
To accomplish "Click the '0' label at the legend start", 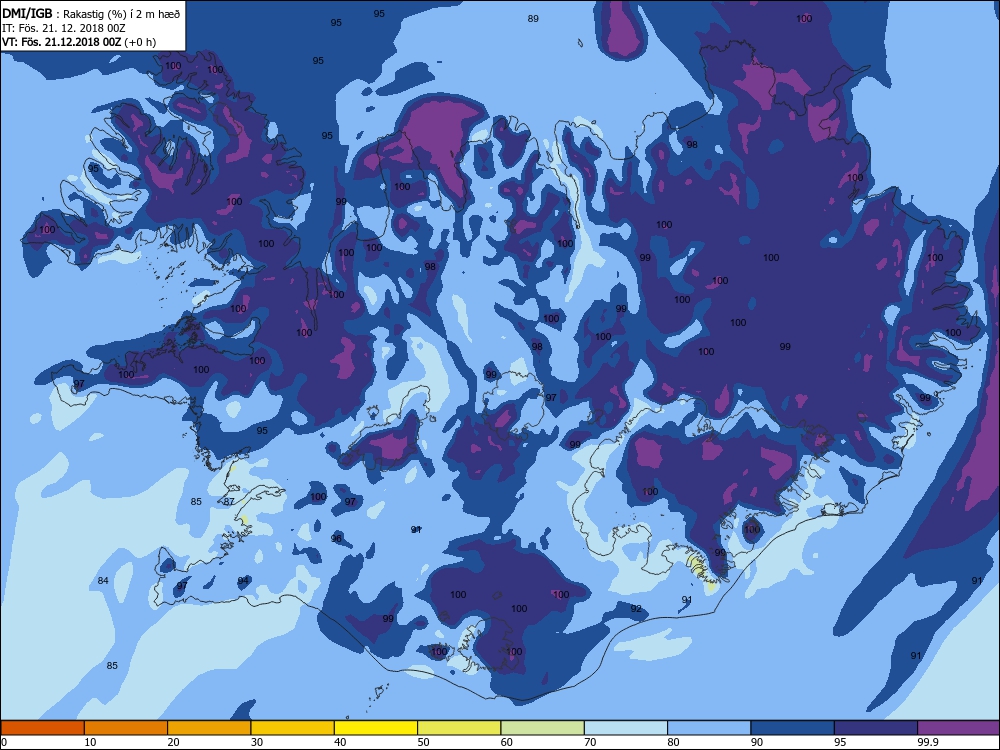I will 3,742.
